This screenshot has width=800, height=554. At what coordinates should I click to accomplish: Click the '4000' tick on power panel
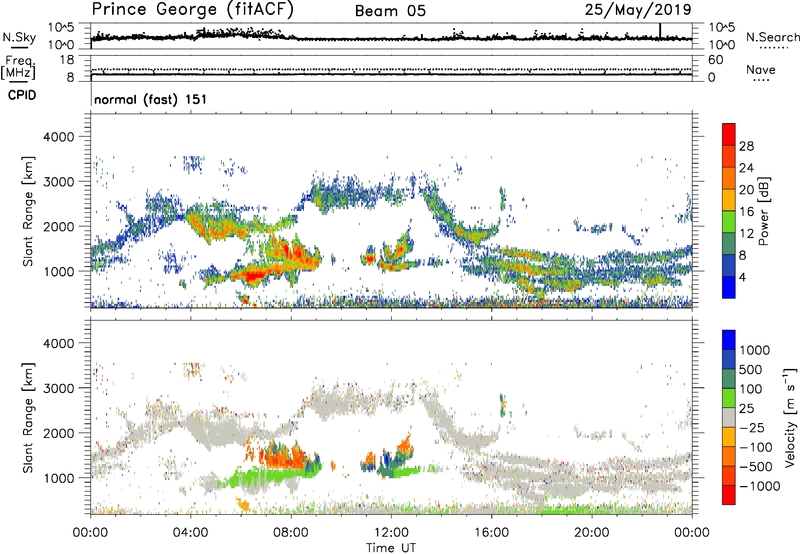tap(58, 137)
